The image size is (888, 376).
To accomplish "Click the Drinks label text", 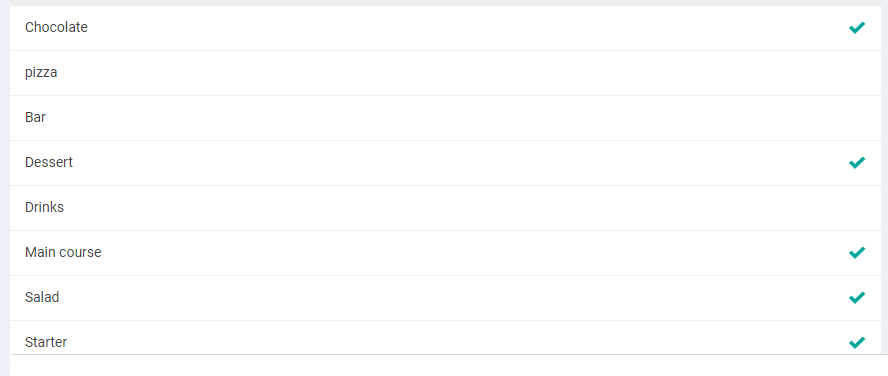I will tap(44, 207).
